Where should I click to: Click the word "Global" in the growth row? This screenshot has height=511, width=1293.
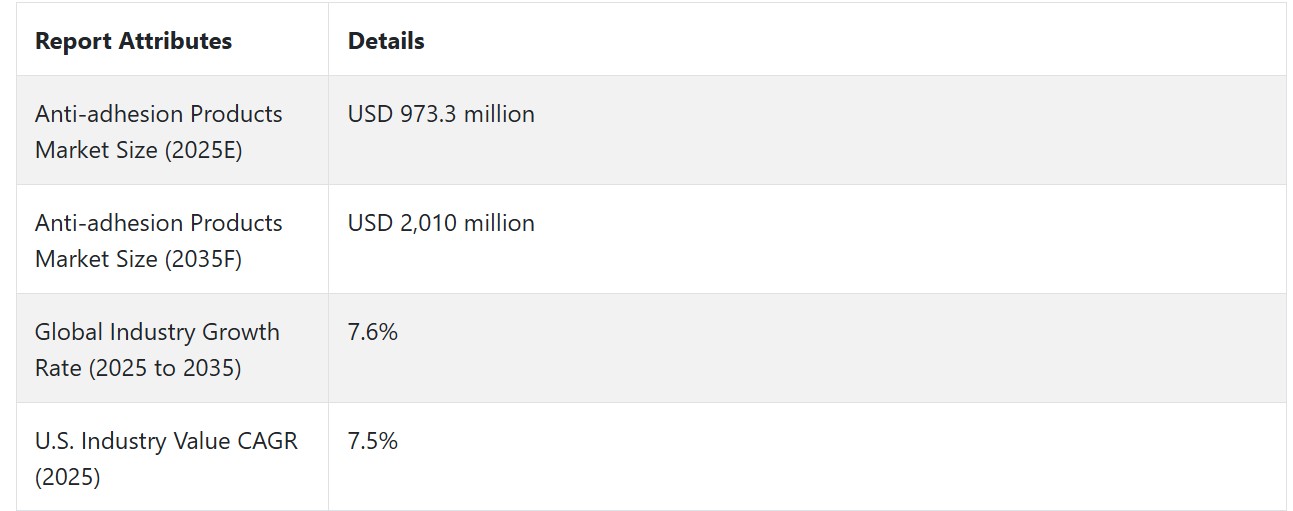[67, 332]
